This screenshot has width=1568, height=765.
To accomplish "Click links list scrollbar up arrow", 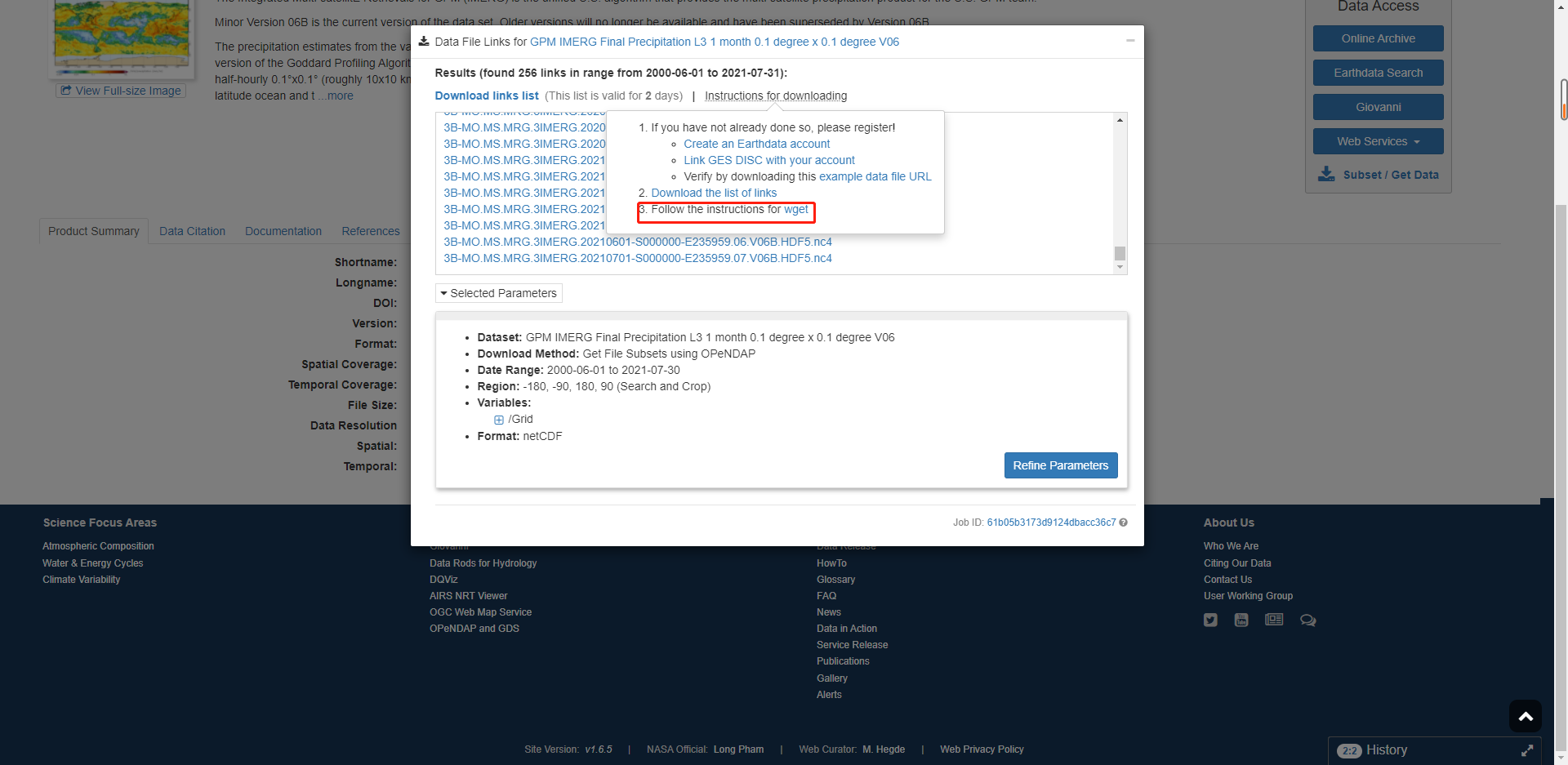I will (1120, 120).
